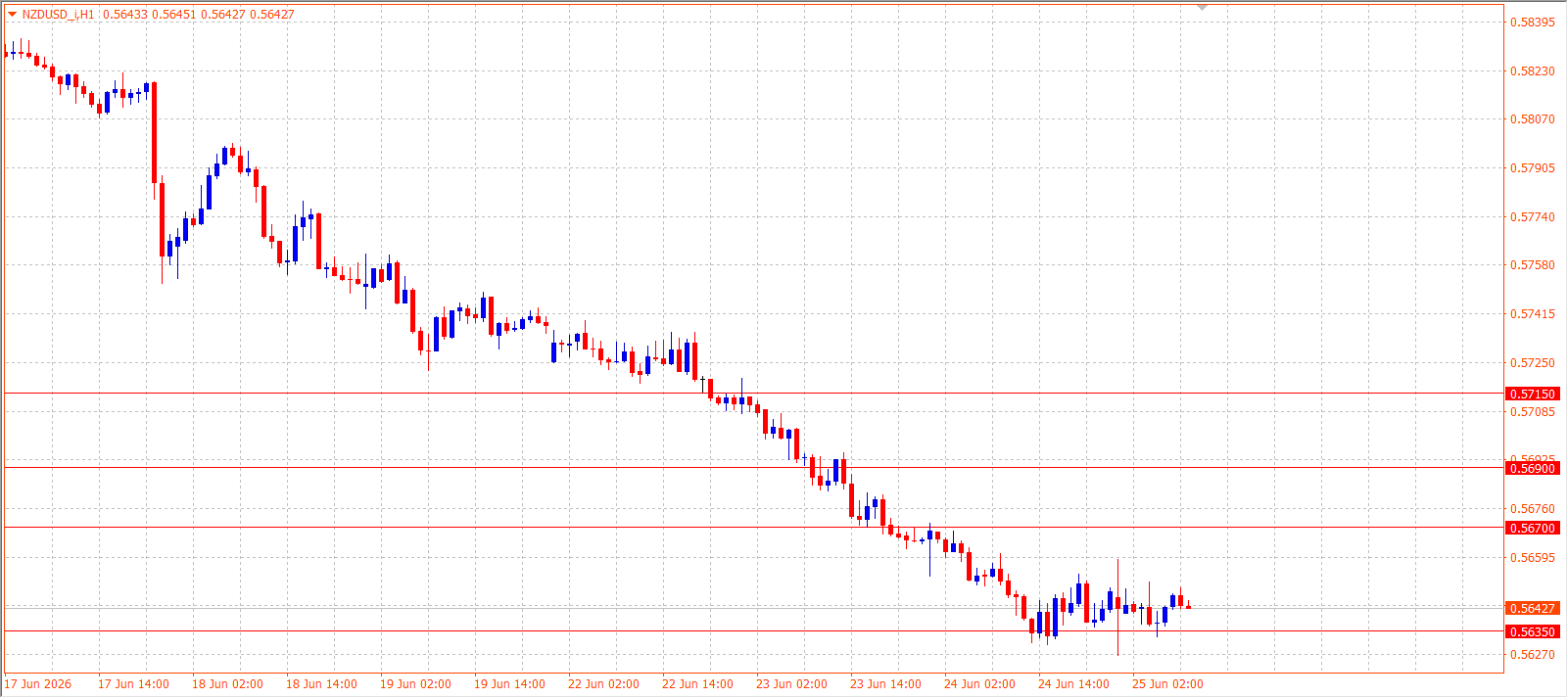Click price scale value 0.56270

pyautogui.click(x=1533, y=655)
